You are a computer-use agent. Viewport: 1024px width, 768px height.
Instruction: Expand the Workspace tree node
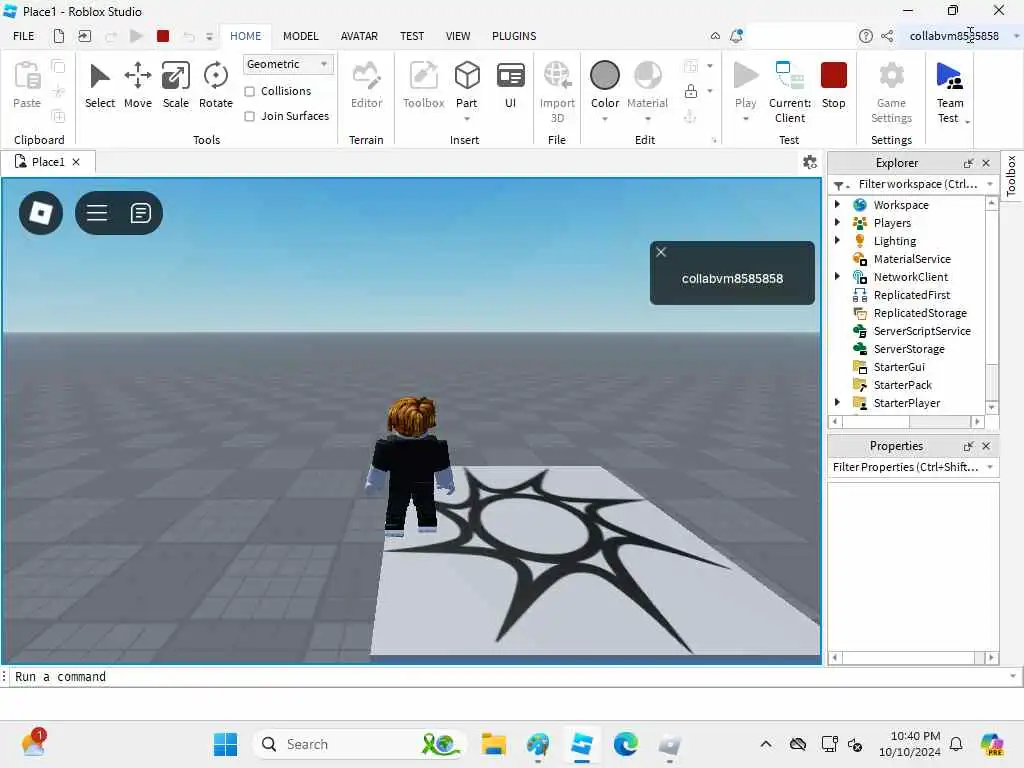tap(837, 204)
